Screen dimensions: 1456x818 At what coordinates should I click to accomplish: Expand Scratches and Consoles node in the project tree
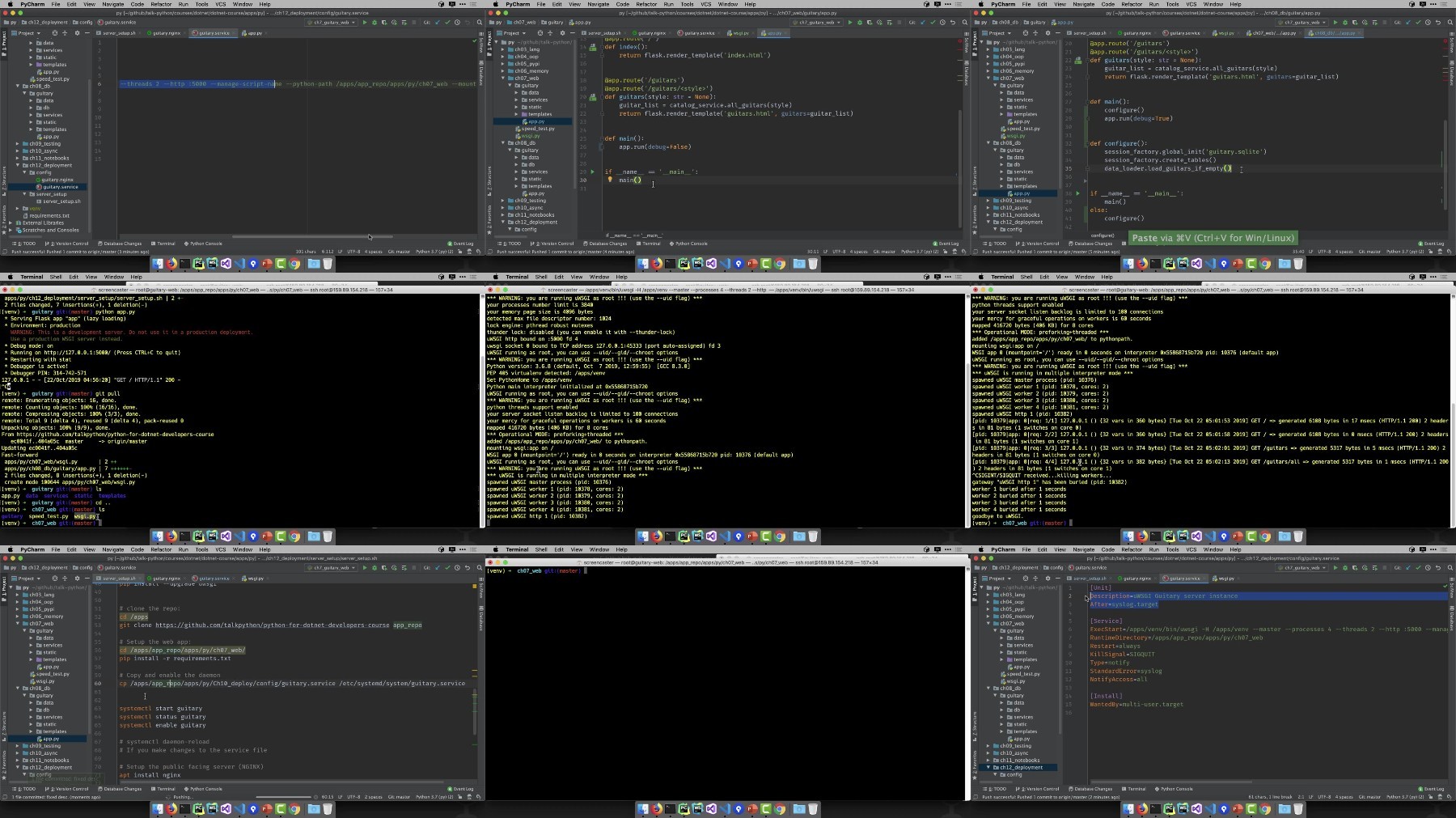[11, 230]
